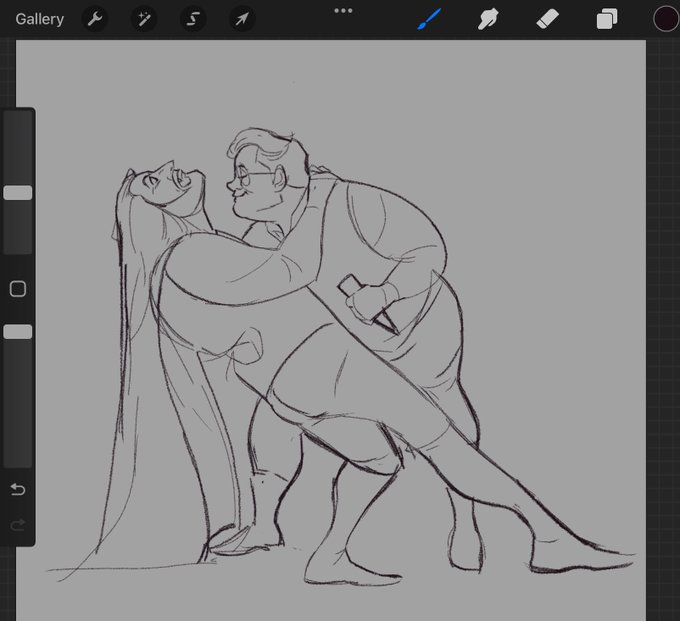Open the Adjustments magic wand menu
The height and width of the screenshot is (621, 680).
coord(144,19)
